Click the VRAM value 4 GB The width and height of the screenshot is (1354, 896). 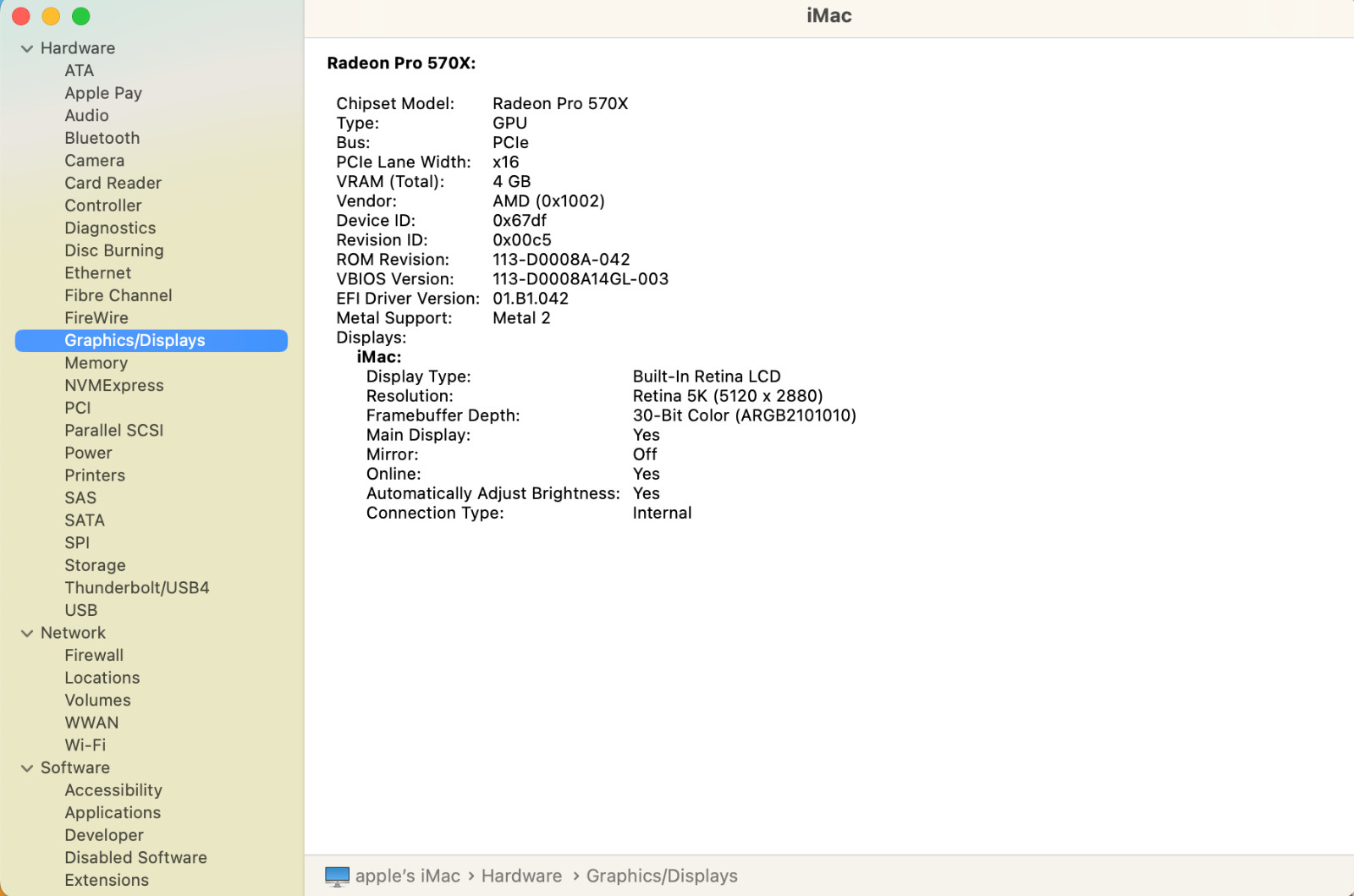click(x=512, y=182)
